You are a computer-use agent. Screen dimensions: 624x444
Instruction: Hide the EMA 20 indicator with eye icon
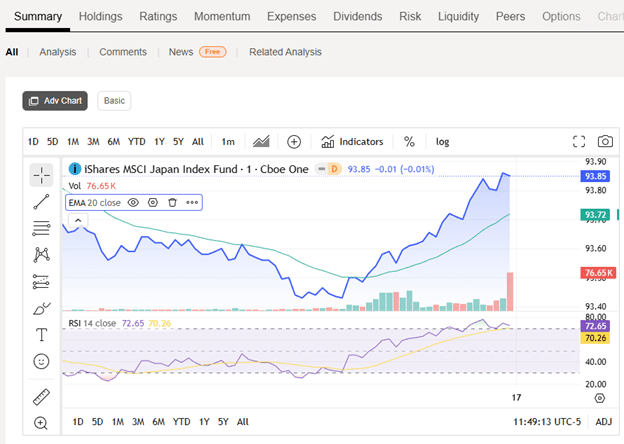[x=133, y=202]
